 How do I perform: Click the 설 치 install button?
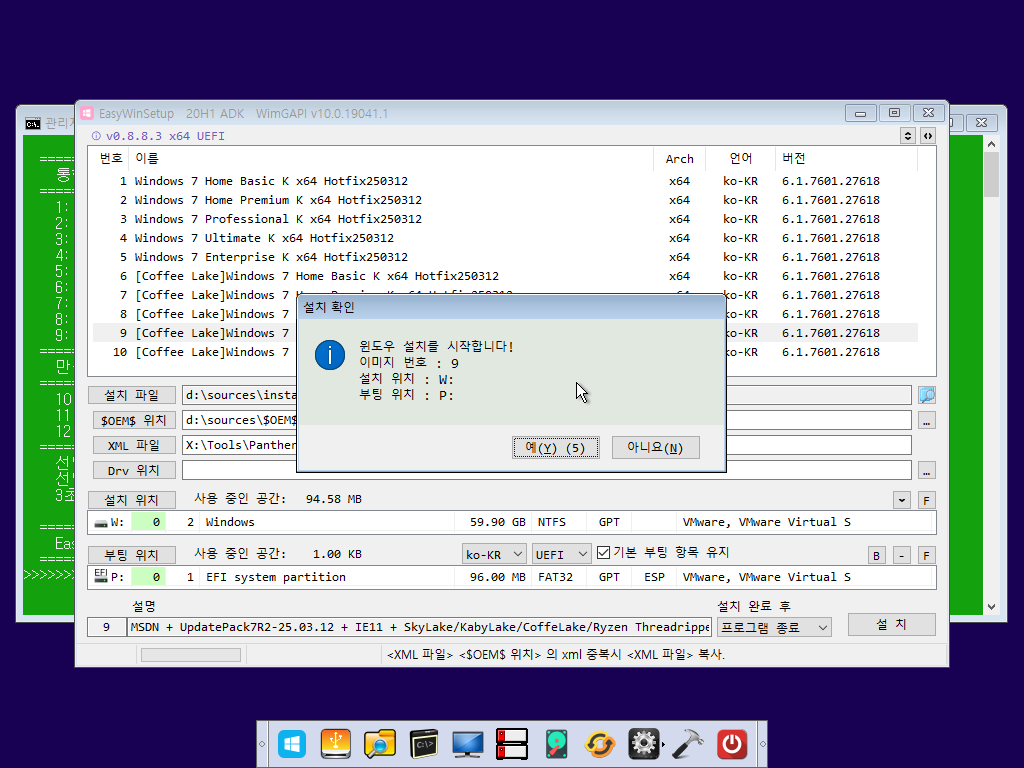(x=891, y=625)
